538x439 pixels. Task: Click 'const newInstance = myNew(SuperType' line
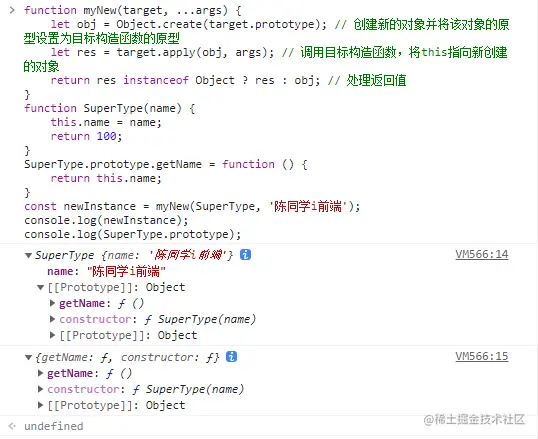point(192,206)
